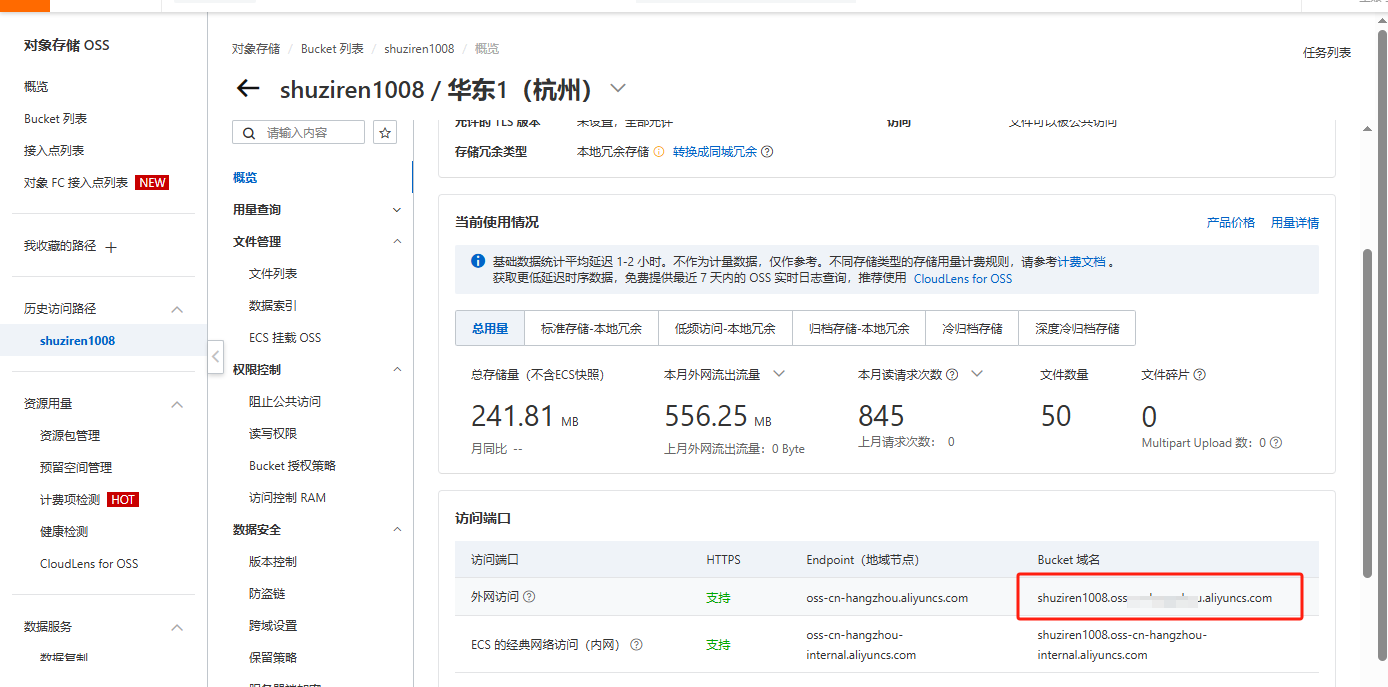Viewport: 1388px width, 687px height.
Task: Open the 本月外网流出流量 dropdown arrow
Action: (779, 374)
